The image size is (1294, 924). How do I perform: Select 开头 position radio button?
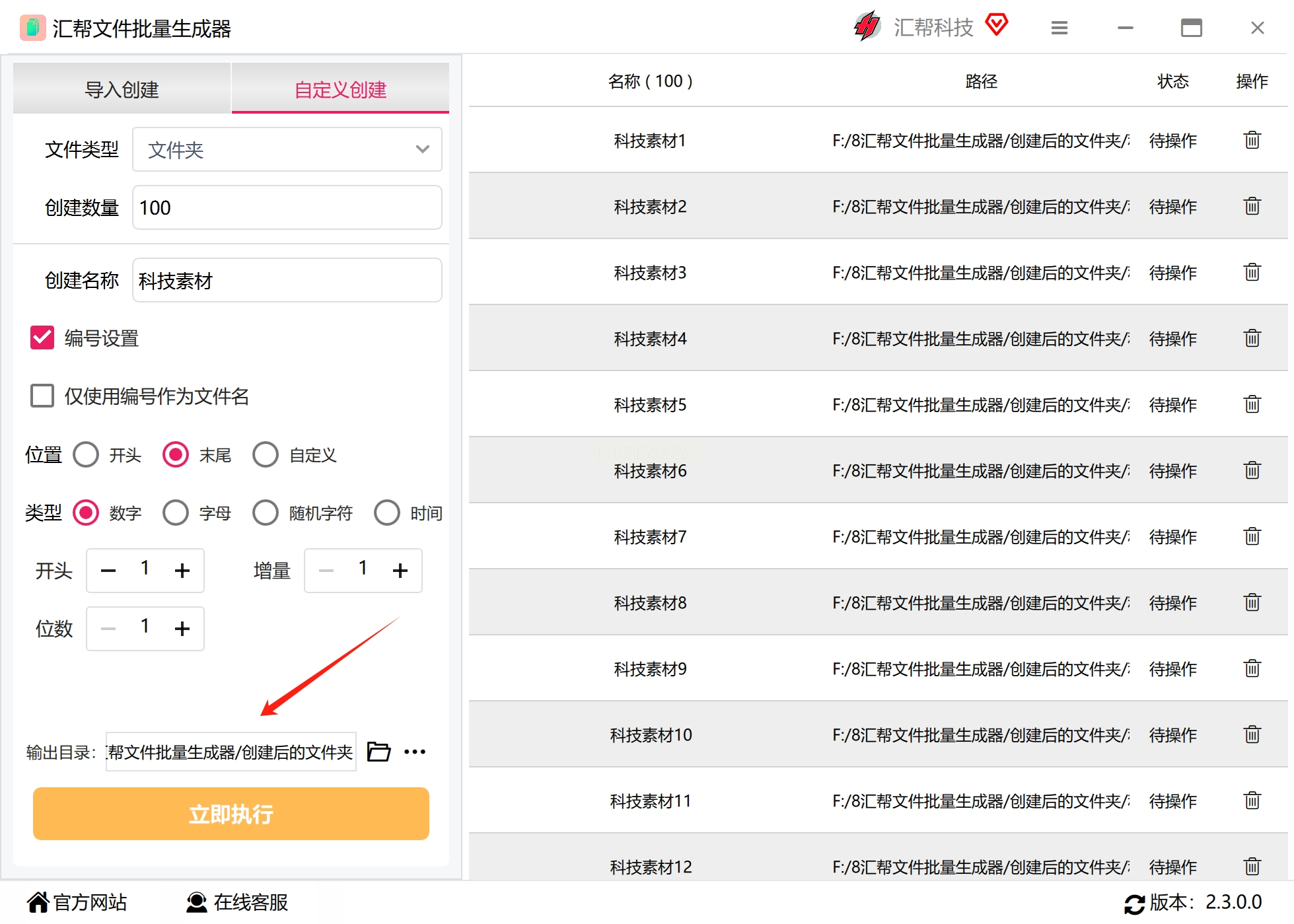point(86,454)
